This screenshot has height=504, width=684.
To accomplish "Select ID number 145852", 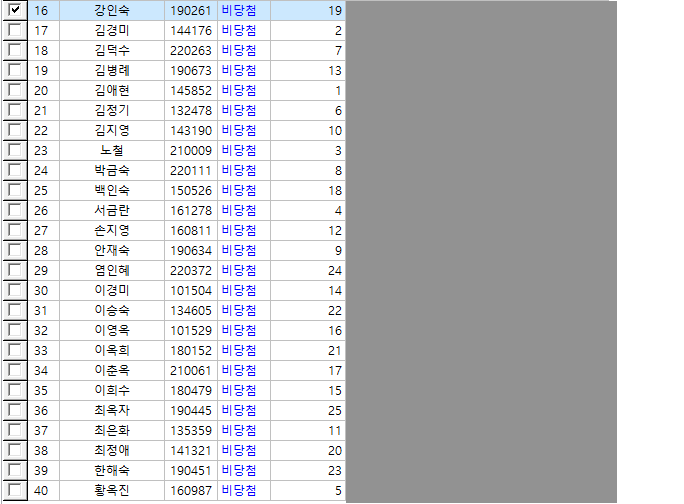I will [191, 90].
